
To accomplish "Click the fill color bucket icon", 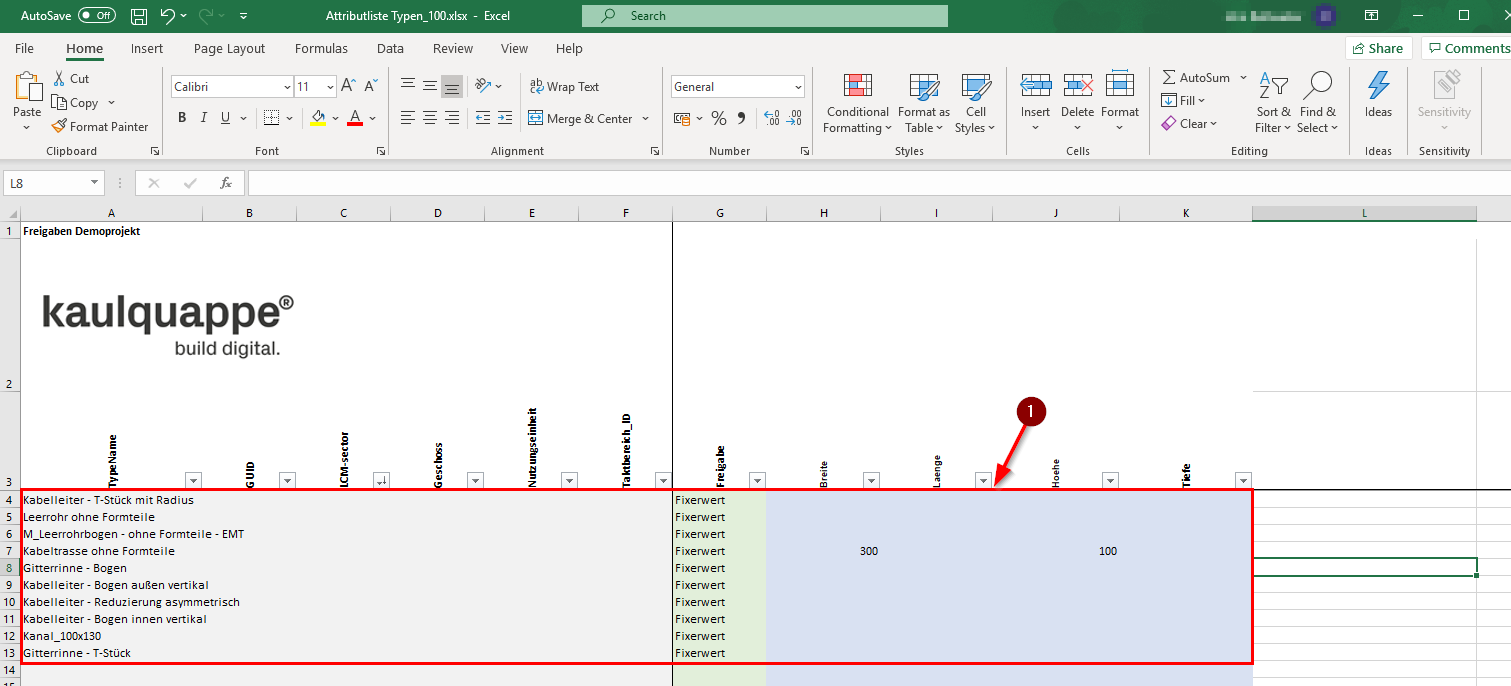I will tap(318, 118).
